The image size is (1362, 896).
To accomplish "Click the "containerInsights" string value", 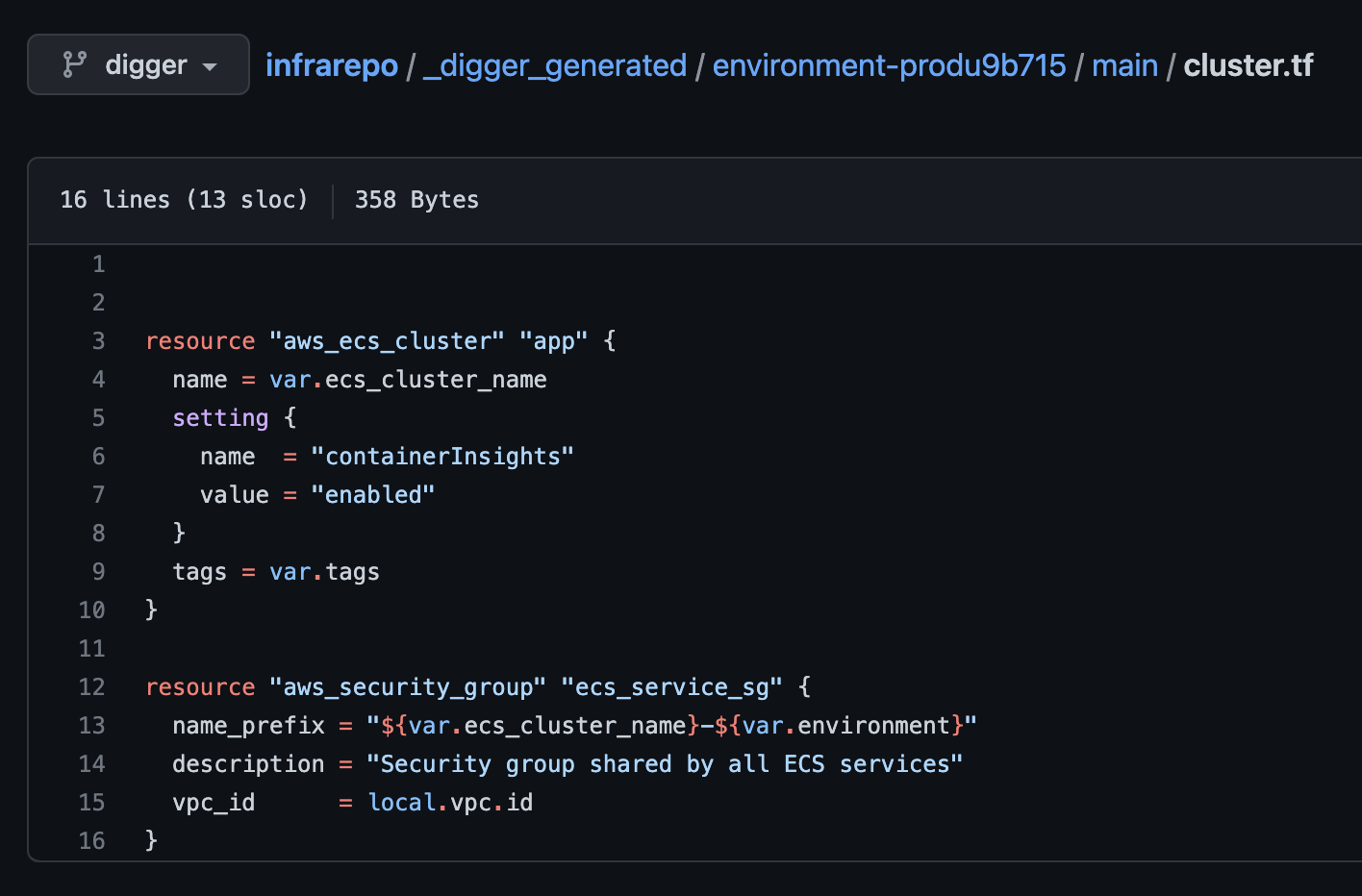I will (442, 457).
